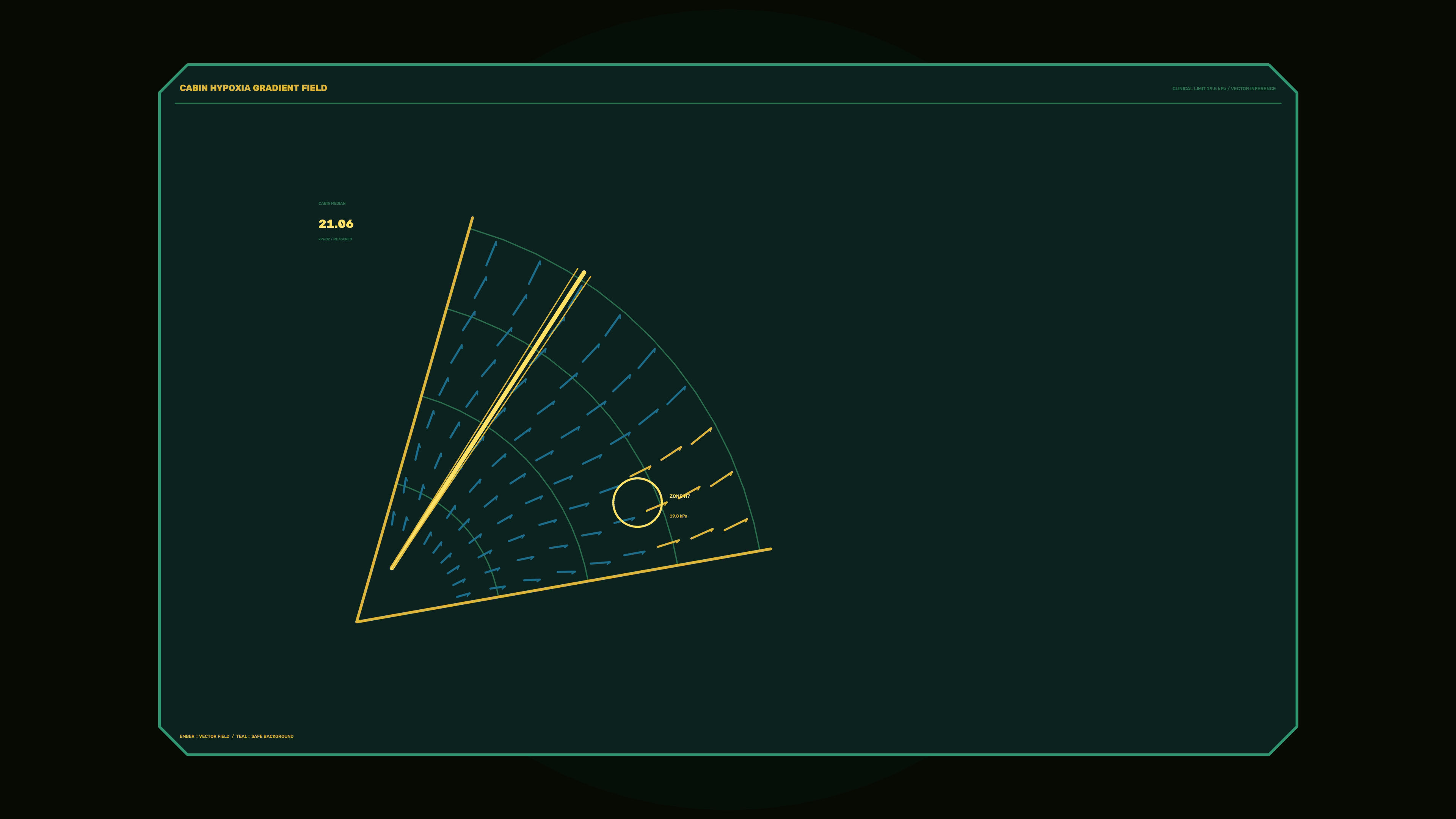Image resolution: width=1456 pixels, height=819 pixels.
Task: Open the "CABIN HYPOXIA GRADIENT FIELD" title
Action: [x=253, y=88]
